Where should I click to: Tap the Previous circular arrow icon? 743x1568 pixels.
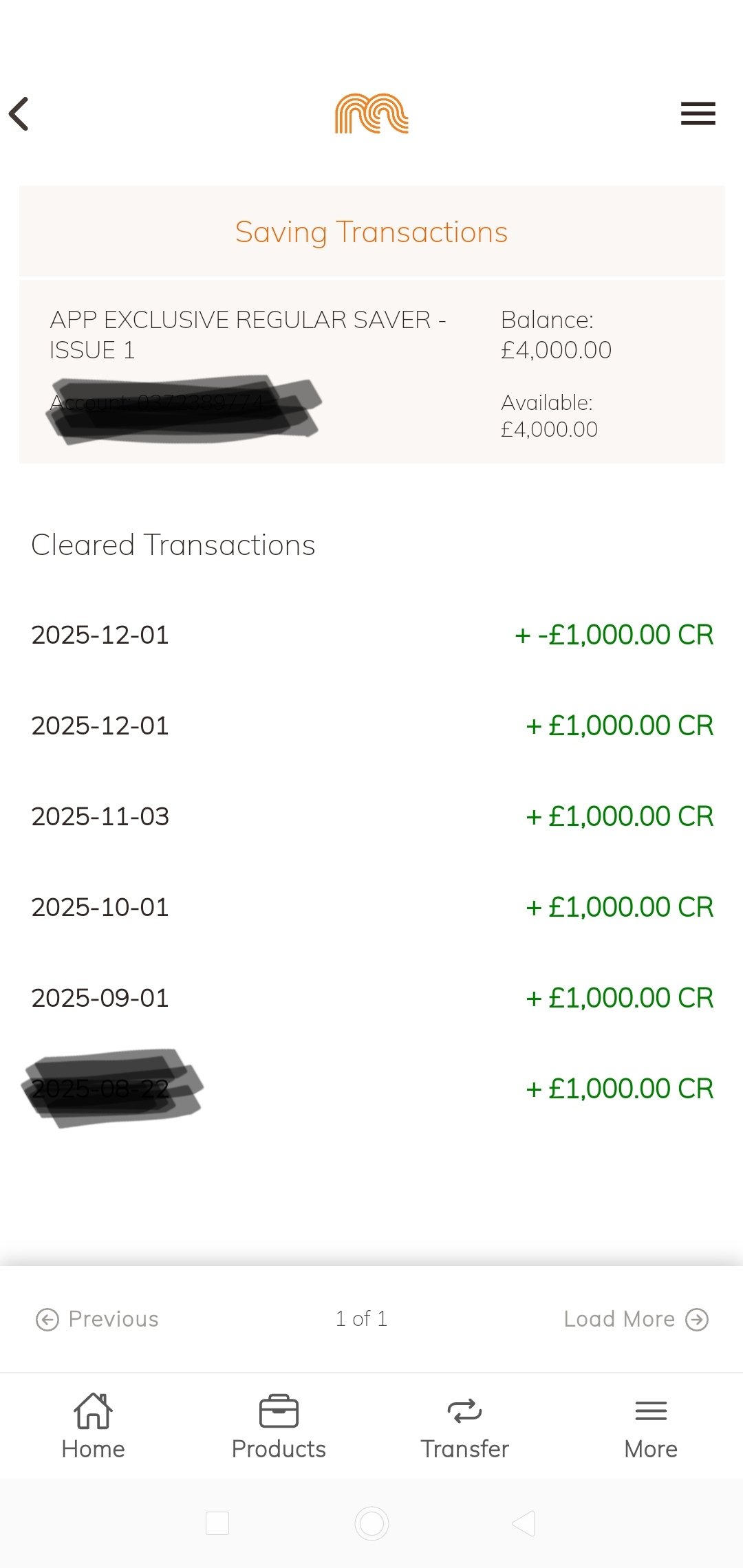47,1320
